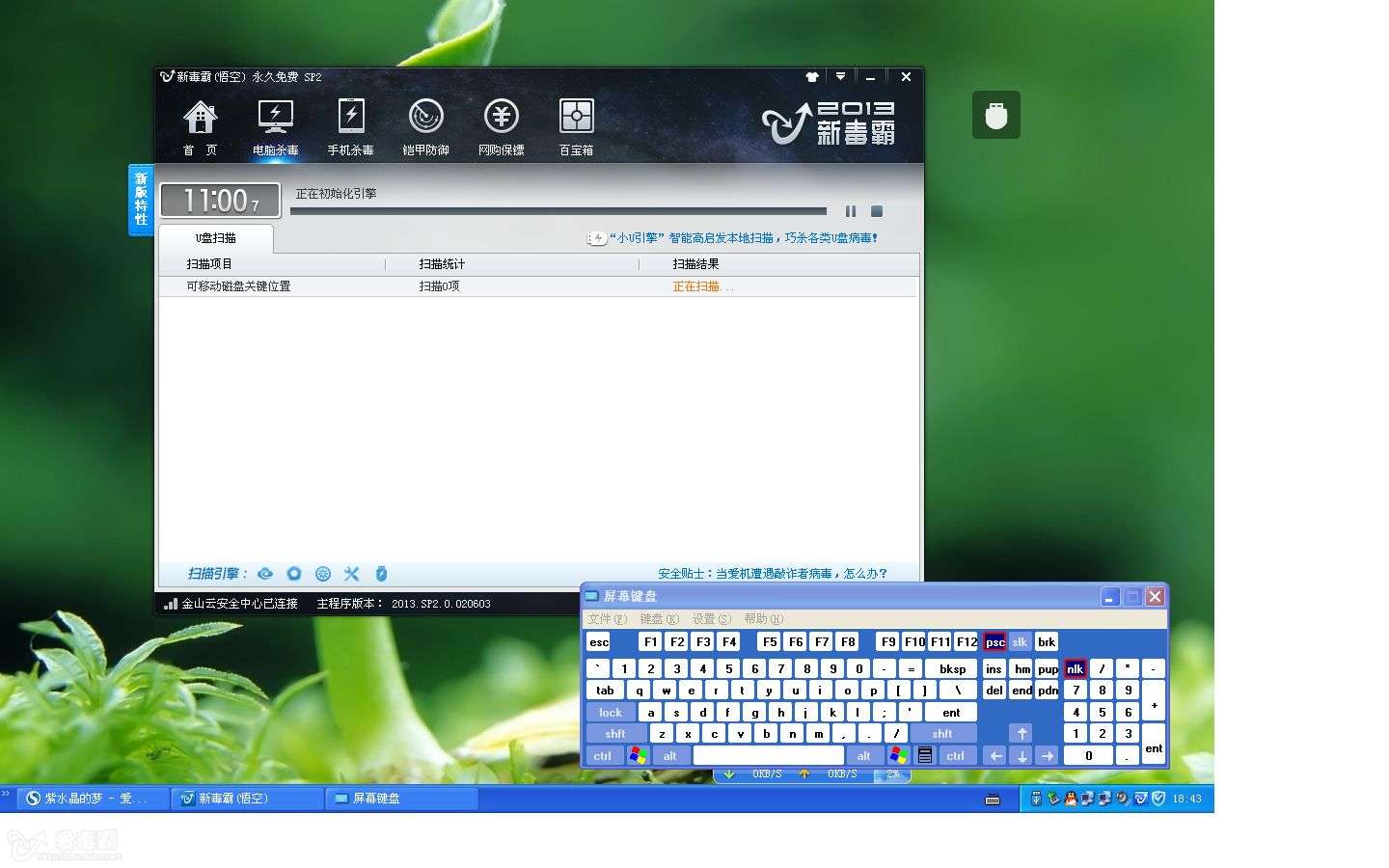Screen dimensions: 1389x868
Task: Click the scan progress bar
Action: click(x=558, y=211)
